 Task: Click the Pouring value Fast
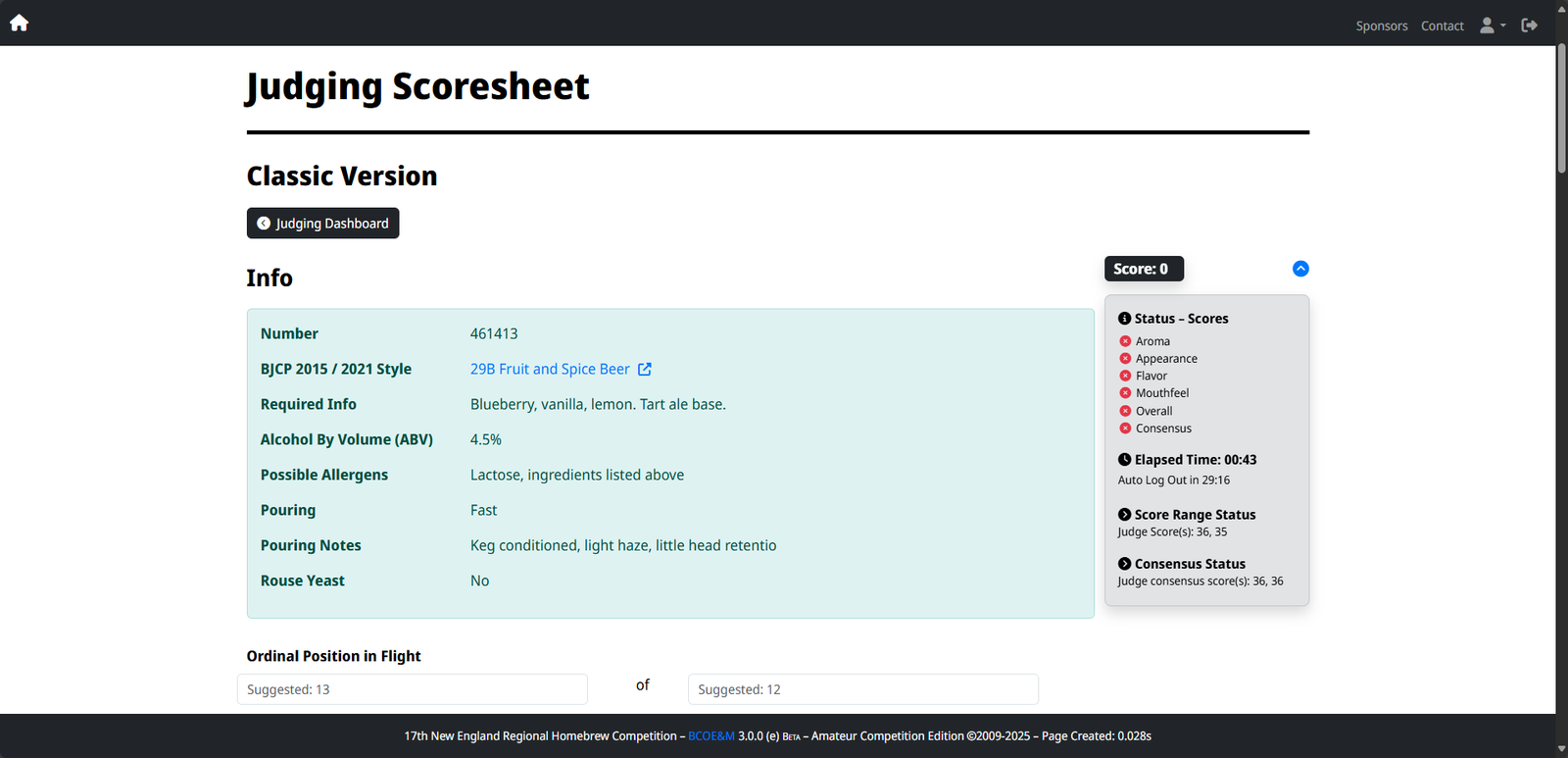[483, 510]
